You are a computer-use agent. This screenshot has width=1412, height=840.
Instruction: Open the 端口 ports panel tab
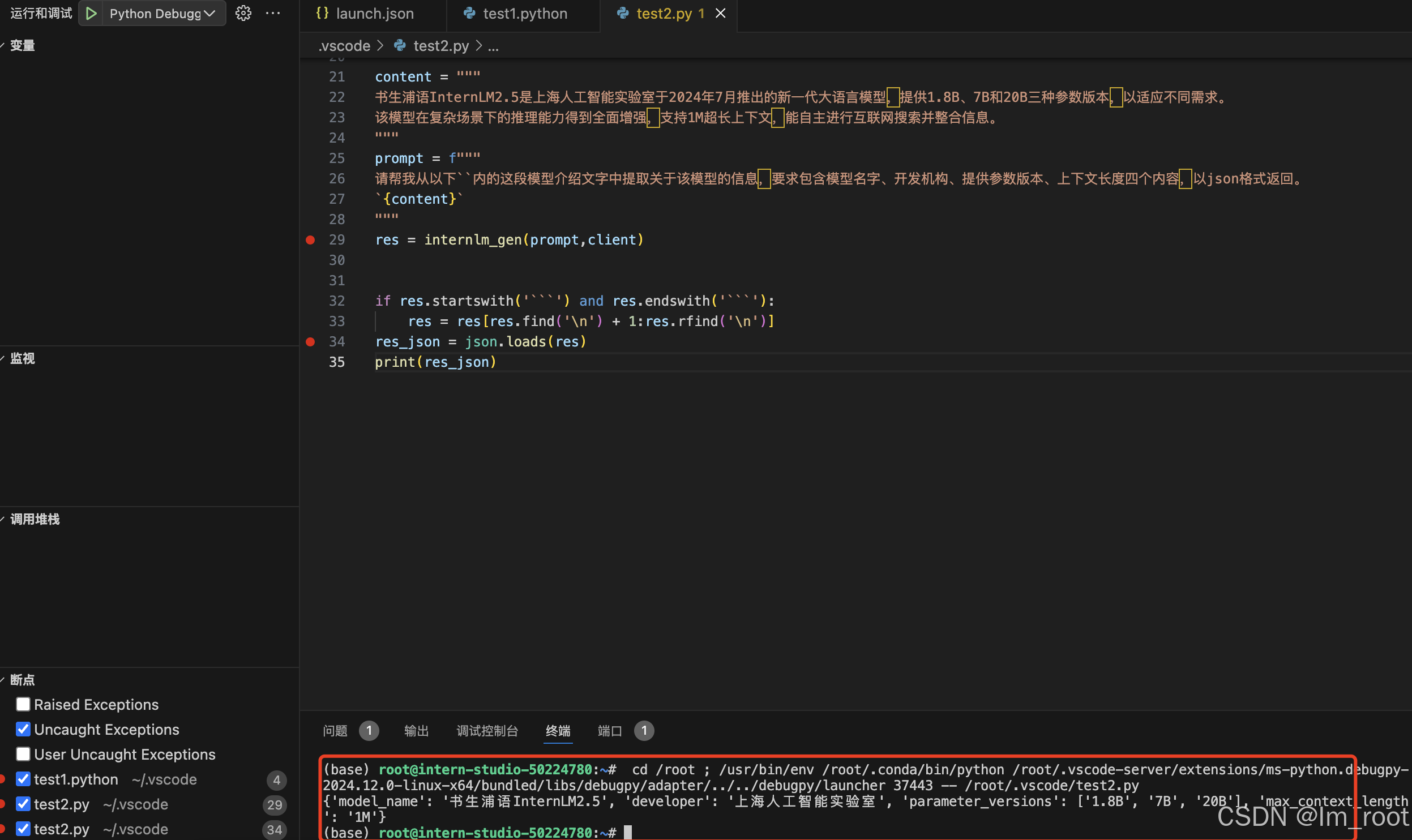click(x=610, y=731)
